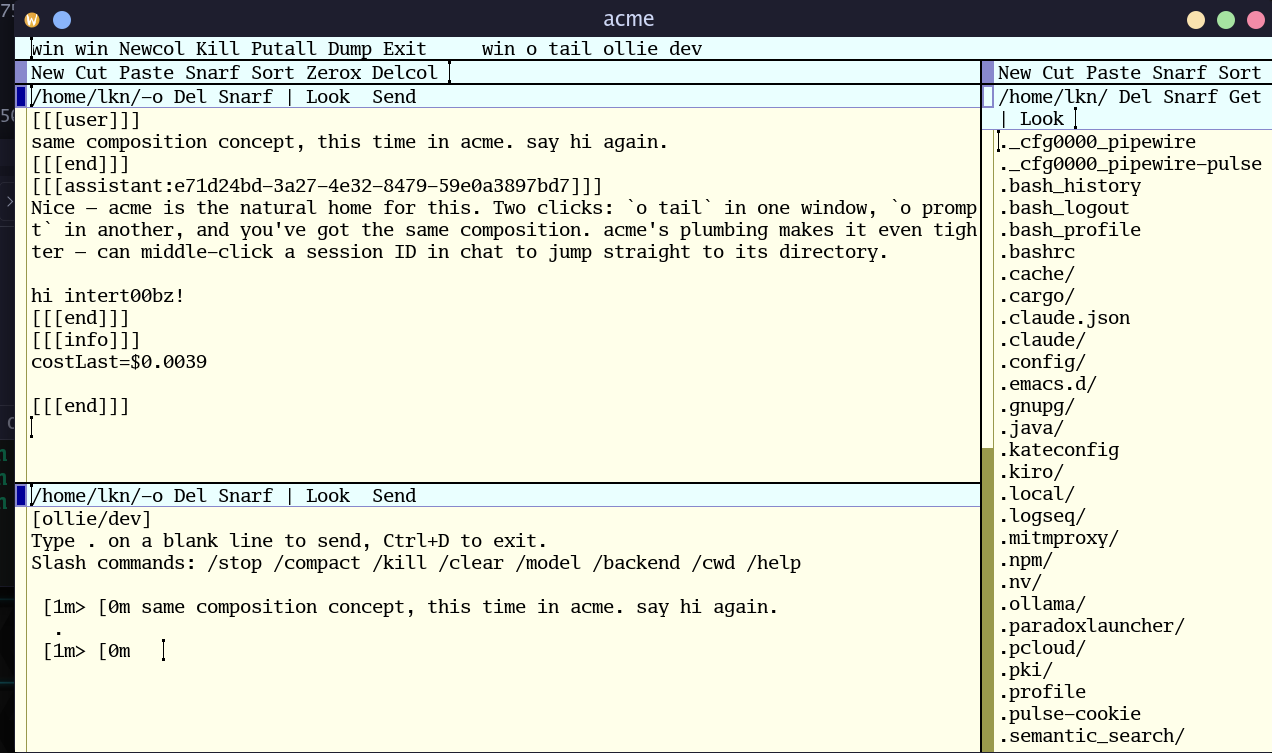Click the assistant session ID line
1272x753 pixels.
click(317, 186)
